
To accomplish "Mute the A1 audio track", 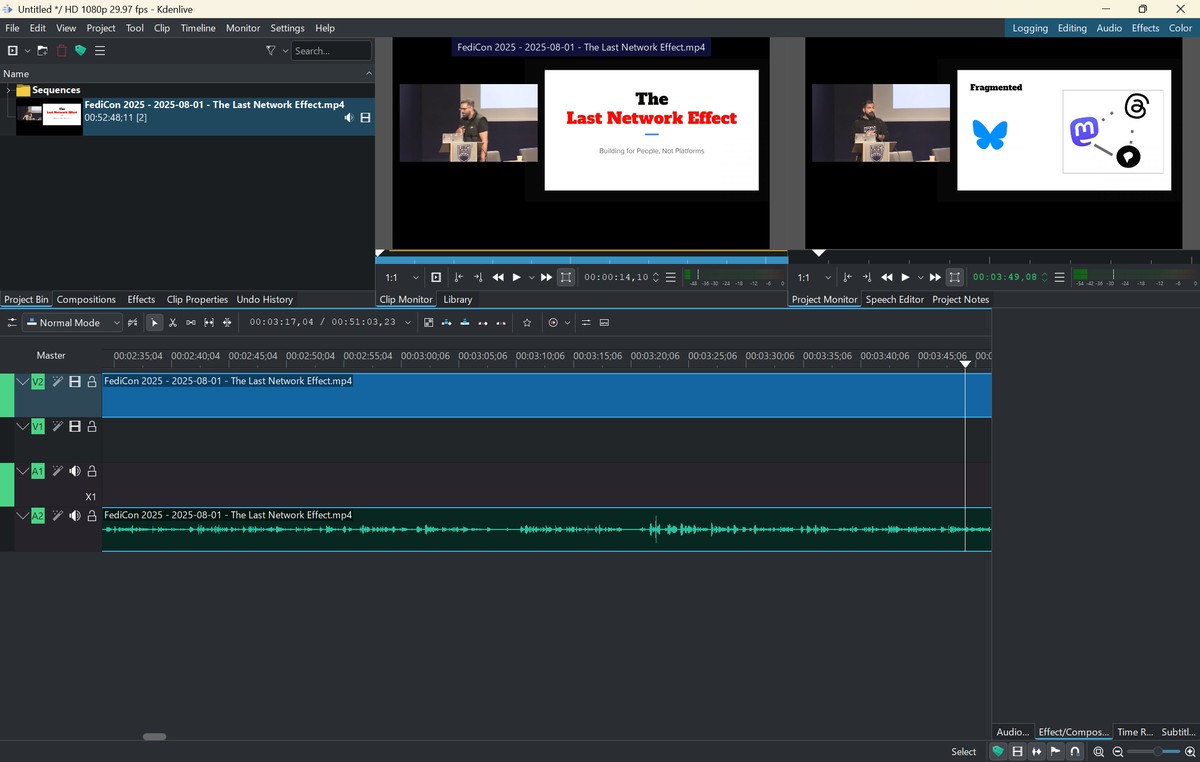I will coord(75,471).
